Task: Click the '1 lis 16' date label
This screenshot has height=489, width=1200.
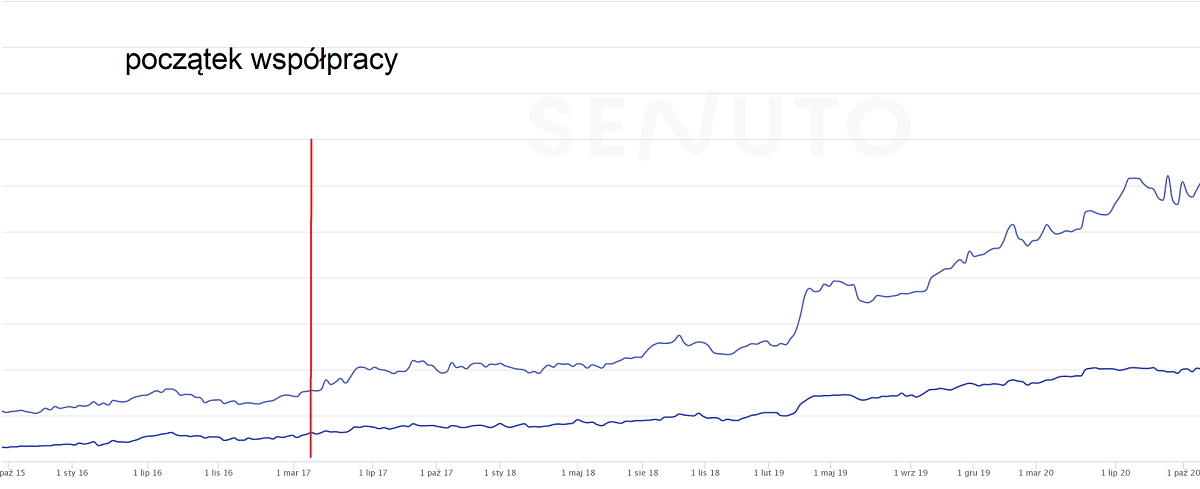Action: [x=218, y=473]
